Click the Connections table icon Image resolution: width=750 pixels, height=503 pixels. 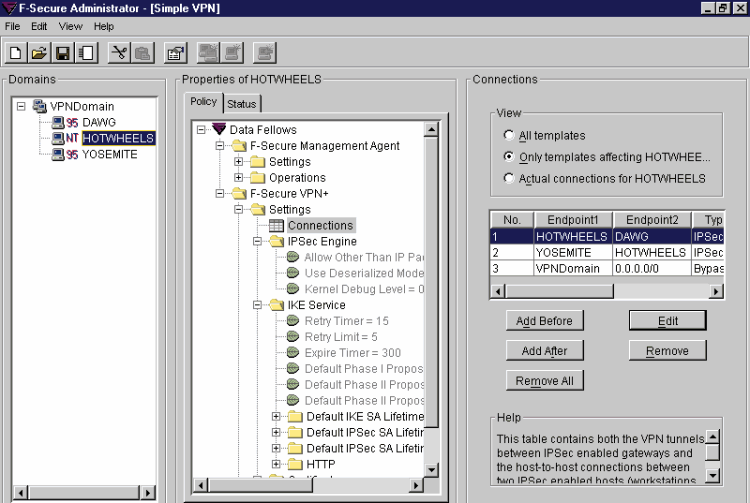coord(276,225)
